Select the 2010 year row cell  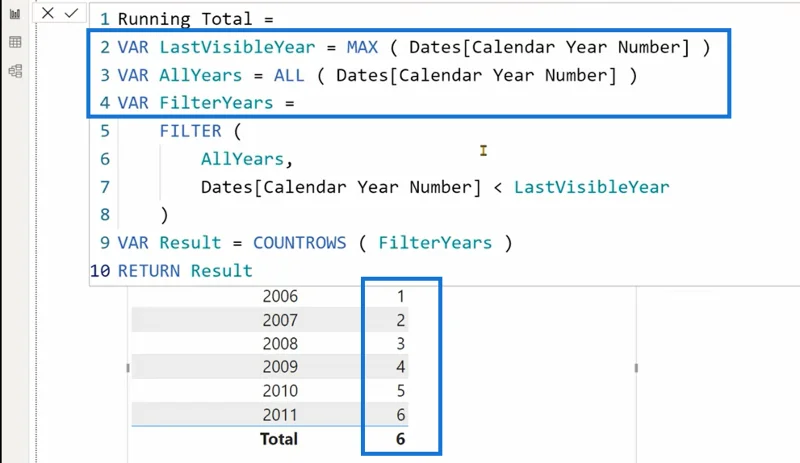280,391
